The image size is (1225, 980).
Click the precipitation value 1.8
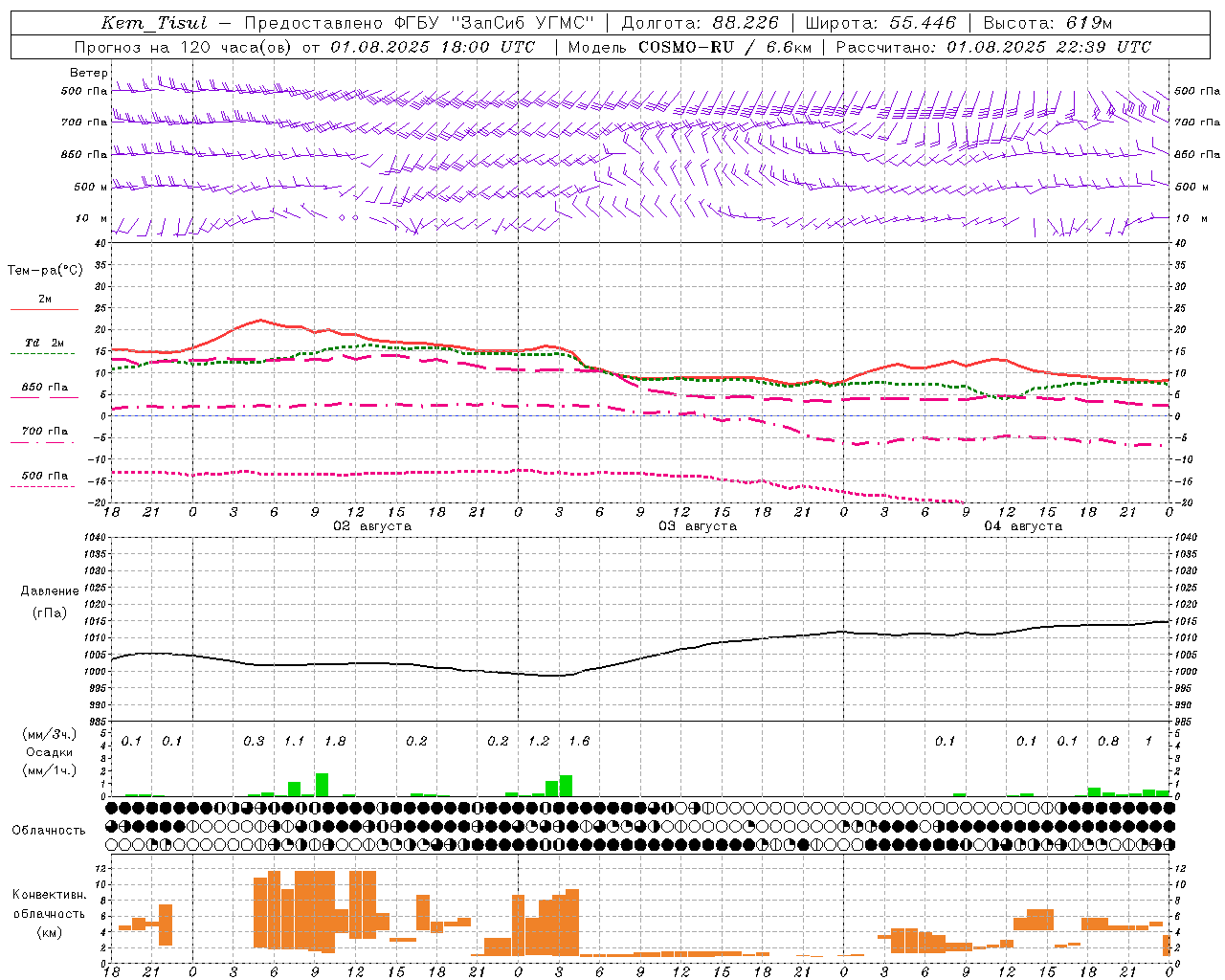tap(335, 742)
